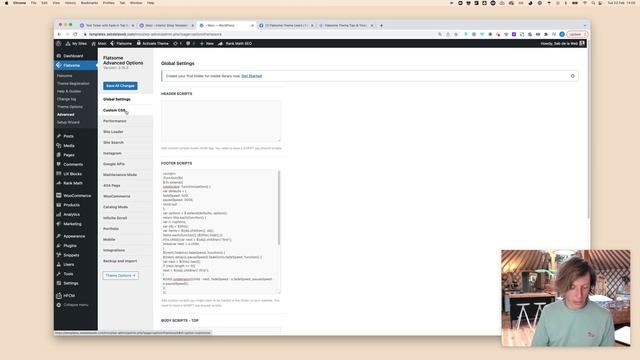Switch to Site Loader section
The width and height of the screenshot is (640, 360).
pyautogui.click(x=125, y=132)
